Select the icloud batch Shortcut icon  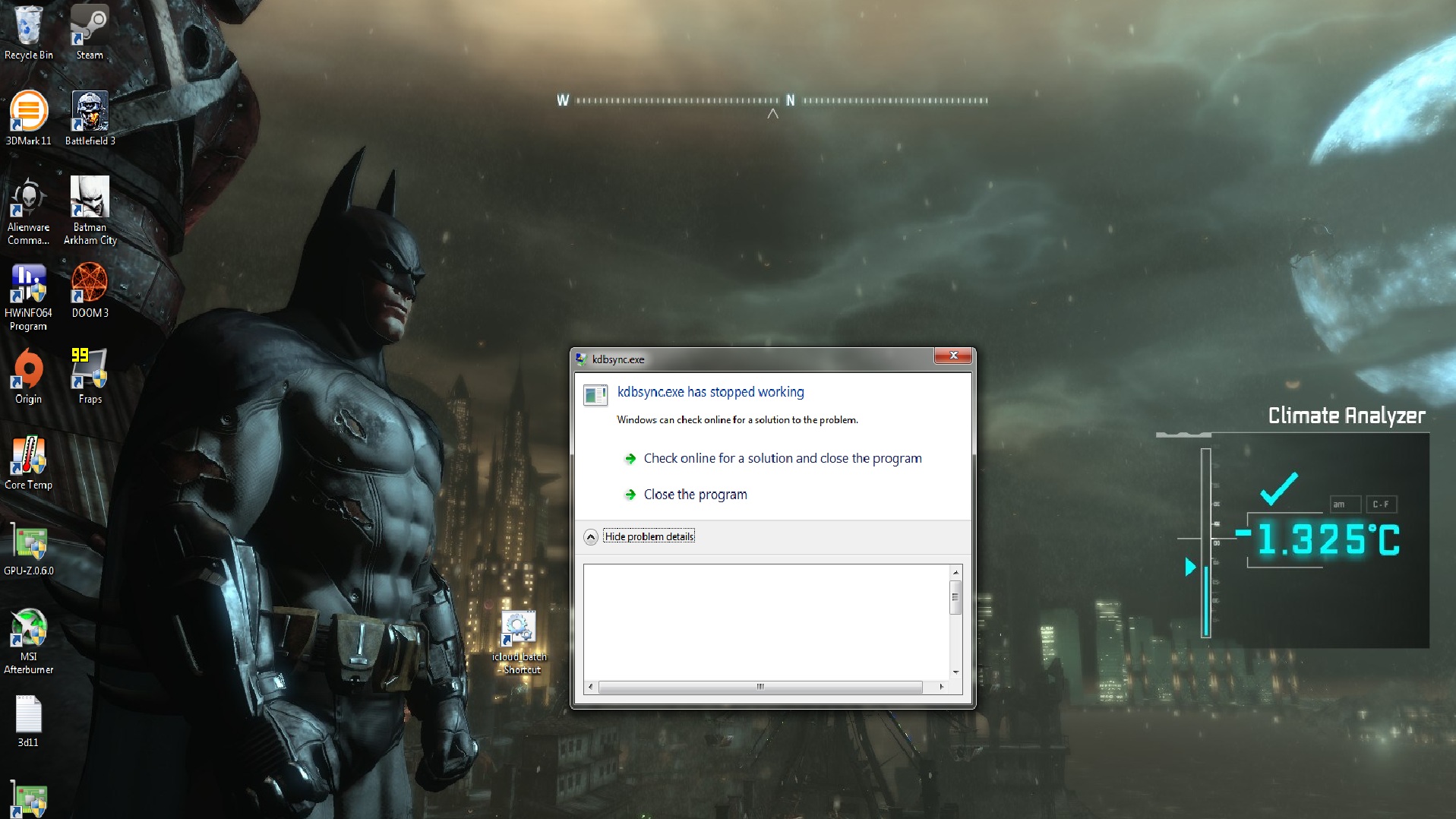point(520,643)
